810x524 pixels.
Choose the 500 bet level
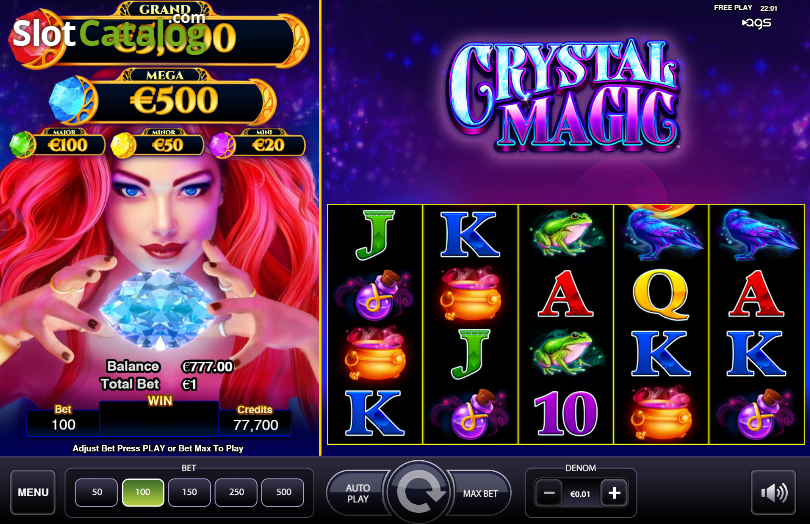click(283, 492)
